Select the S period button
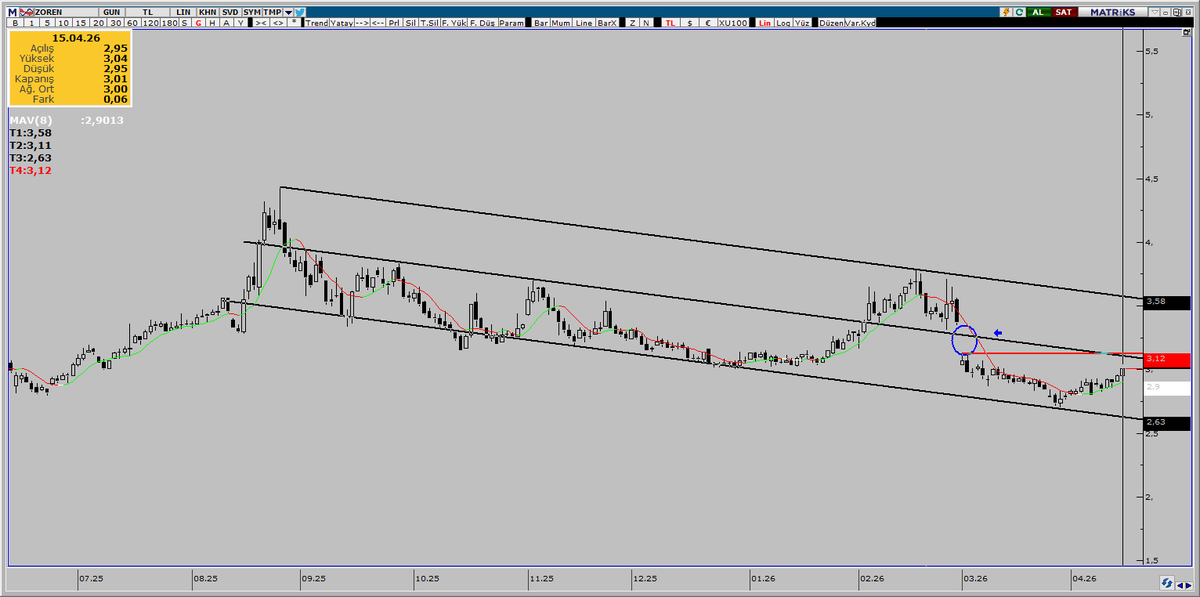The image size is (1200, 597). [x=184, y=23]
